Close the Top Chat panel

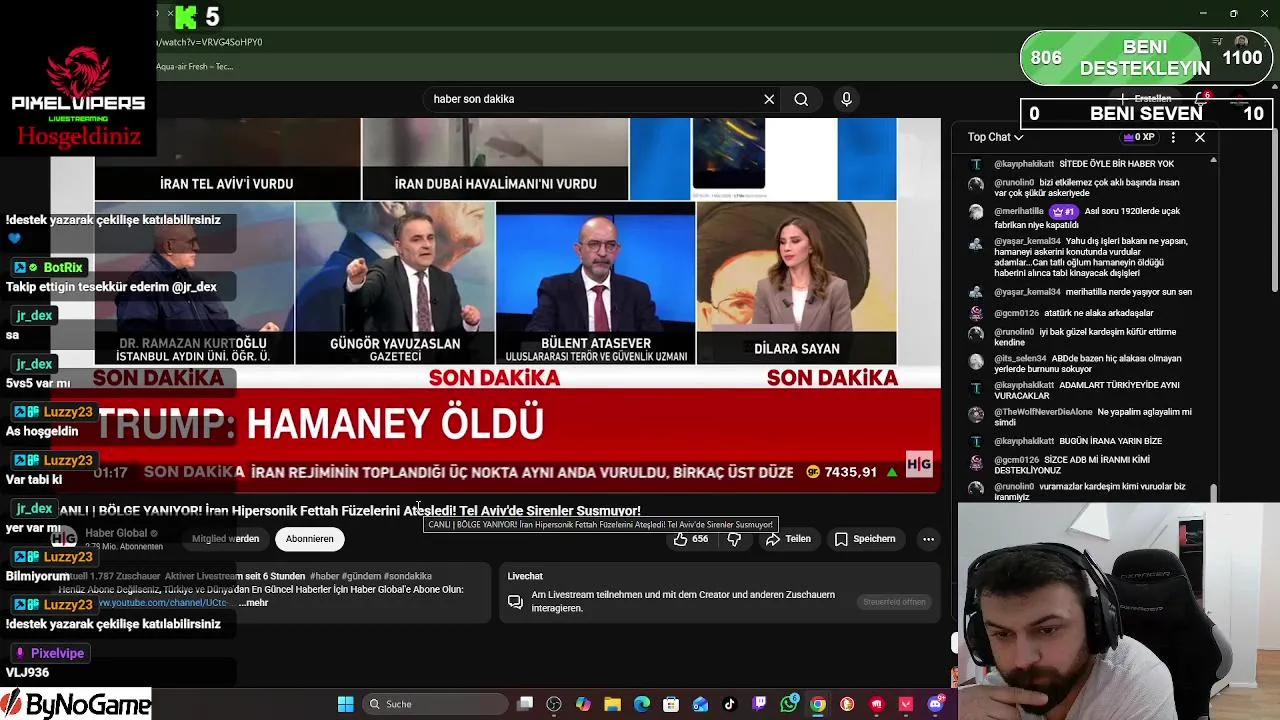[1200, 137]
